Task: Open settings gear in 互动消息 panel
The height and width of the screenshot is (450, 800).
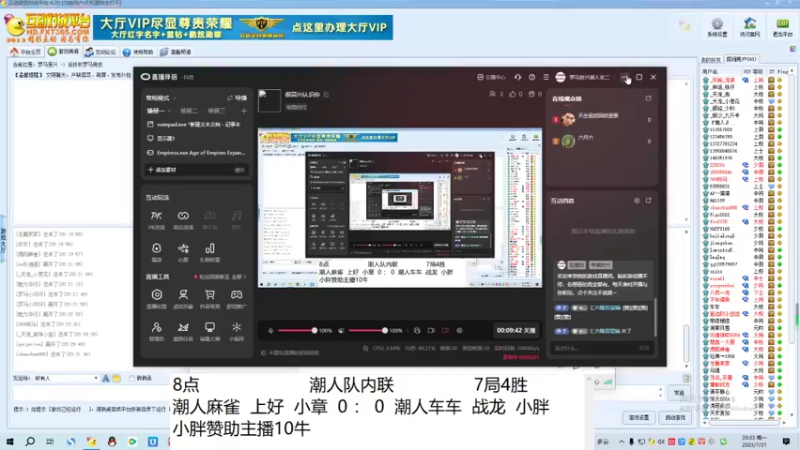Action: 637,201
